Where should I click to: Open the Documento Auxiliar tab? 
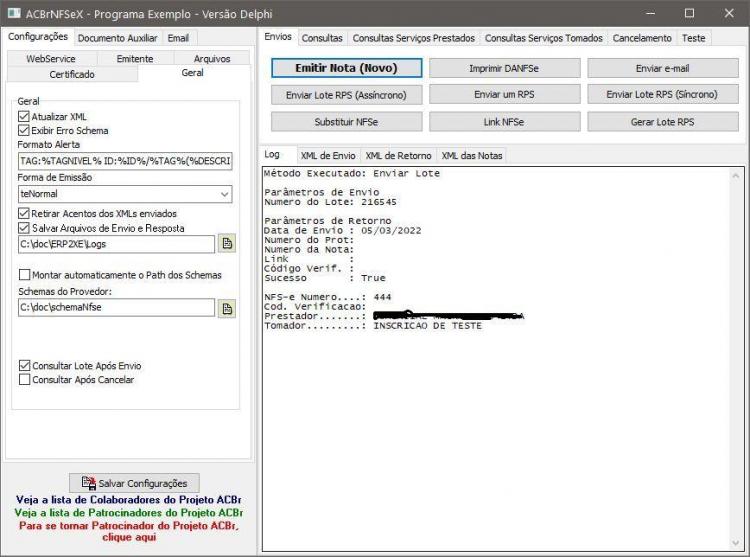coord(117,38)
